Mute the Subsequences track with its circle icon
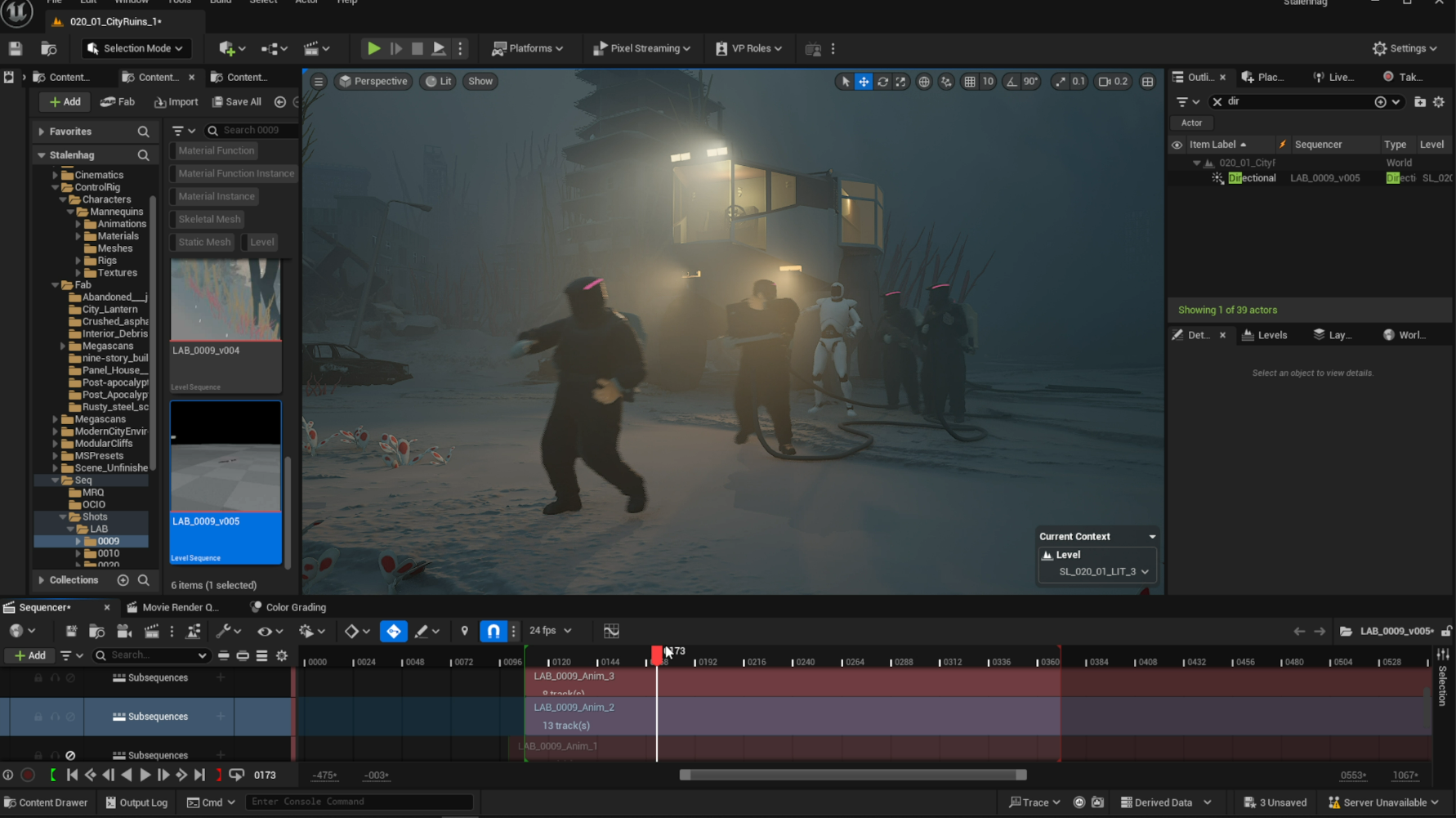 (70, 677)
